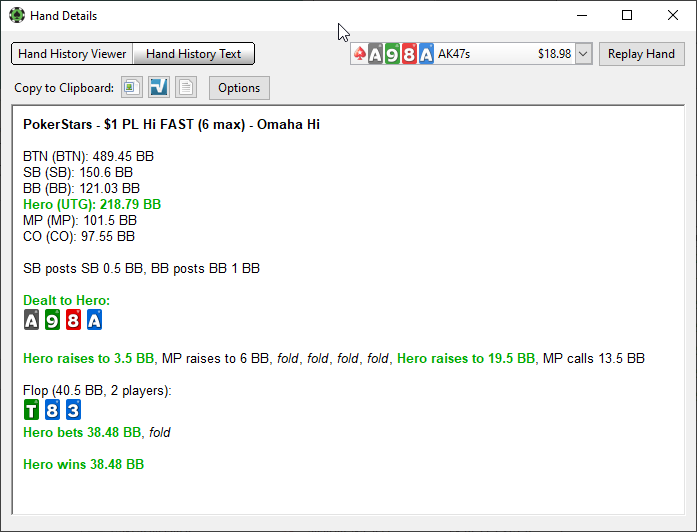
Task: Click the blue Ace card in Hero's hand
Action: point(94,320)
